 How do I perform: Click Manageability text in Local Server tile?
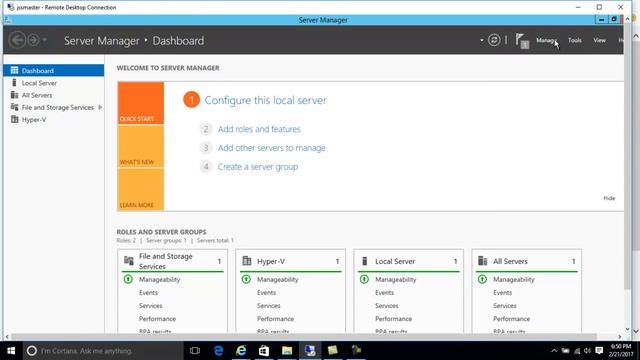pyautogui.click(x=396, y=280)
